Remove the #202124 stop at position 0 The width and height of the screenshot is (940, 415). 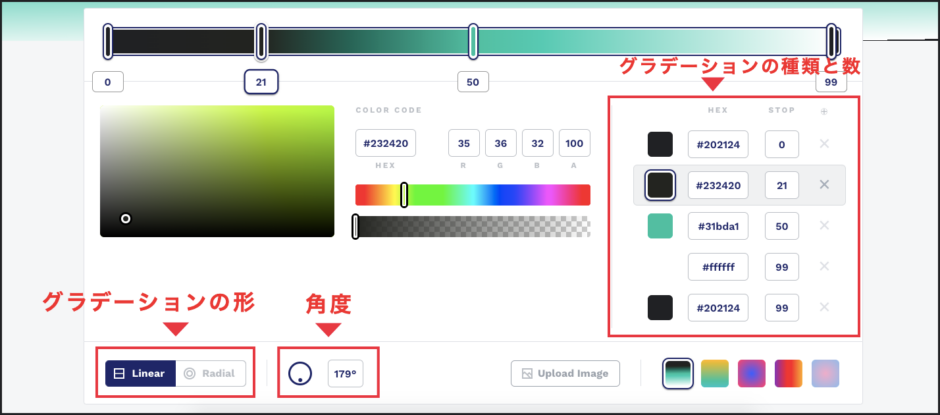click(824, 144)
